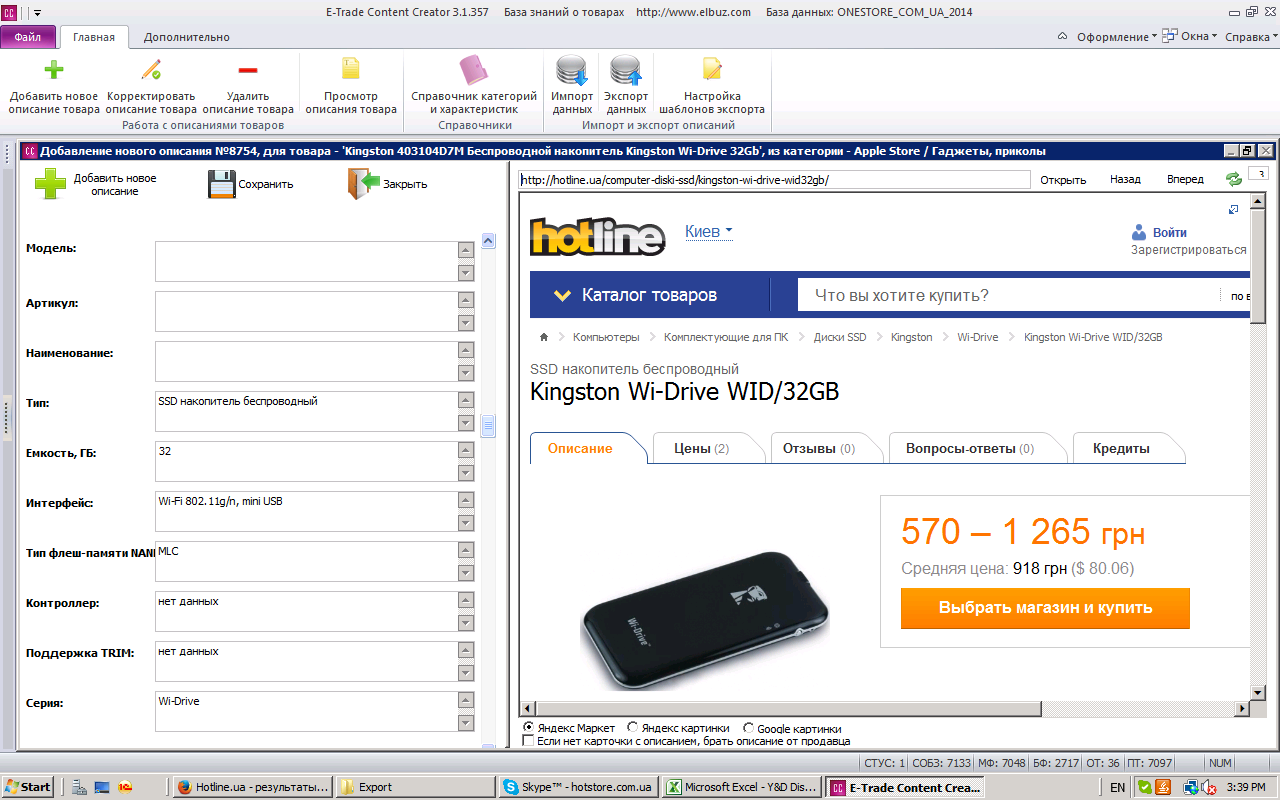The width and height of the screenshot is (1280, 800).
Task: Open the export templates settings icon
Action: pos(712,69)
